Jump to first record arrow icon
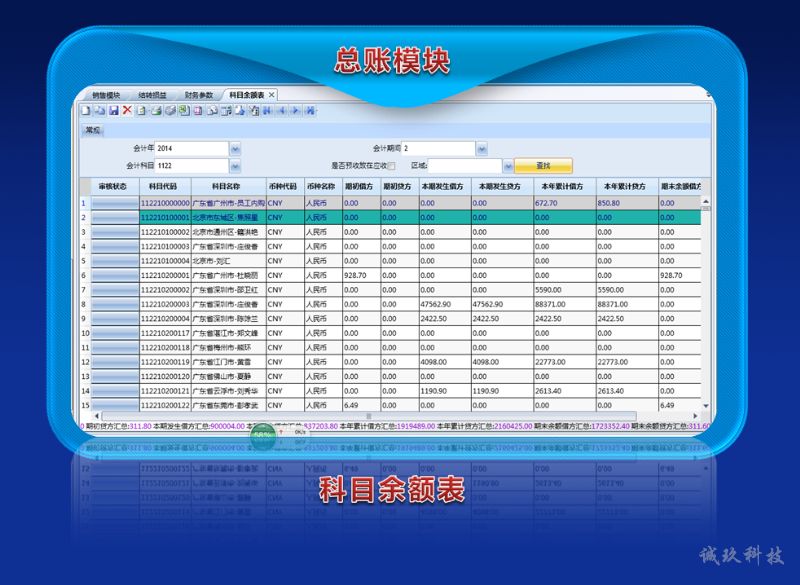This screenshot has height=585, width=800. click(x=268, y=111)
